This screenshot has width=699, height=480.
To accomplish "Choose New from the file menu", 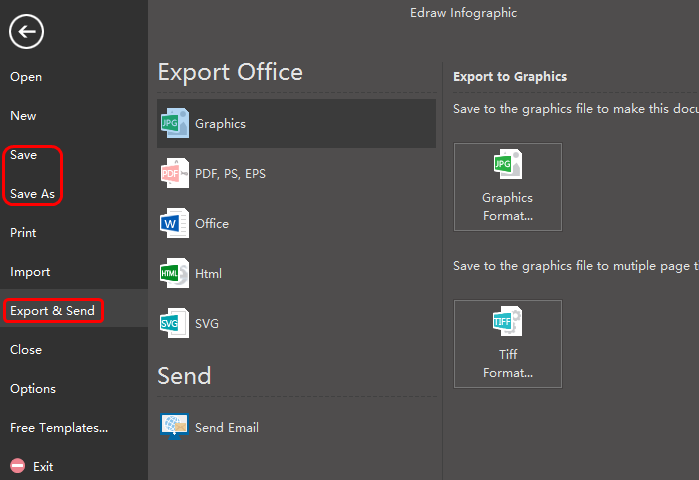I will [23, 116].
